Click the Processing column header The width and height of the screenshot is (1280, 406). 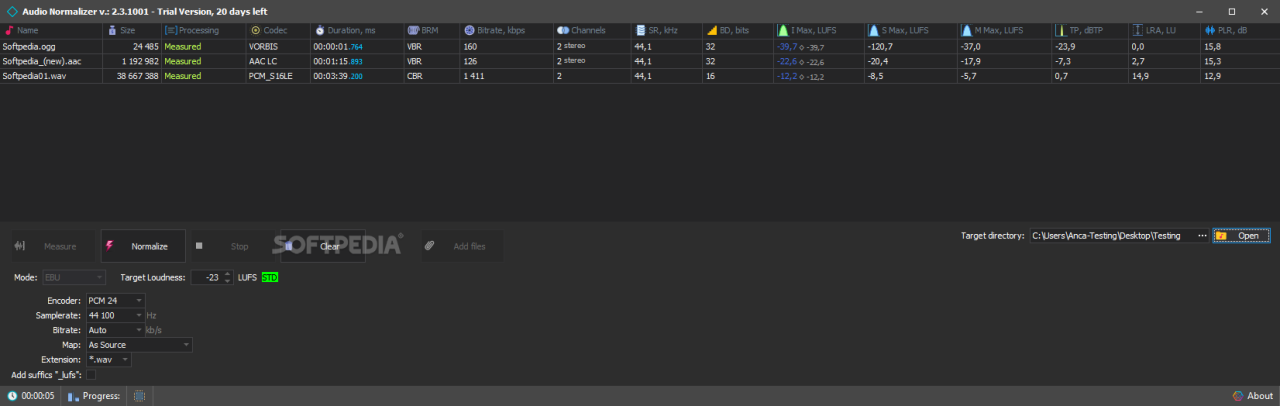[x=204, y=31]
